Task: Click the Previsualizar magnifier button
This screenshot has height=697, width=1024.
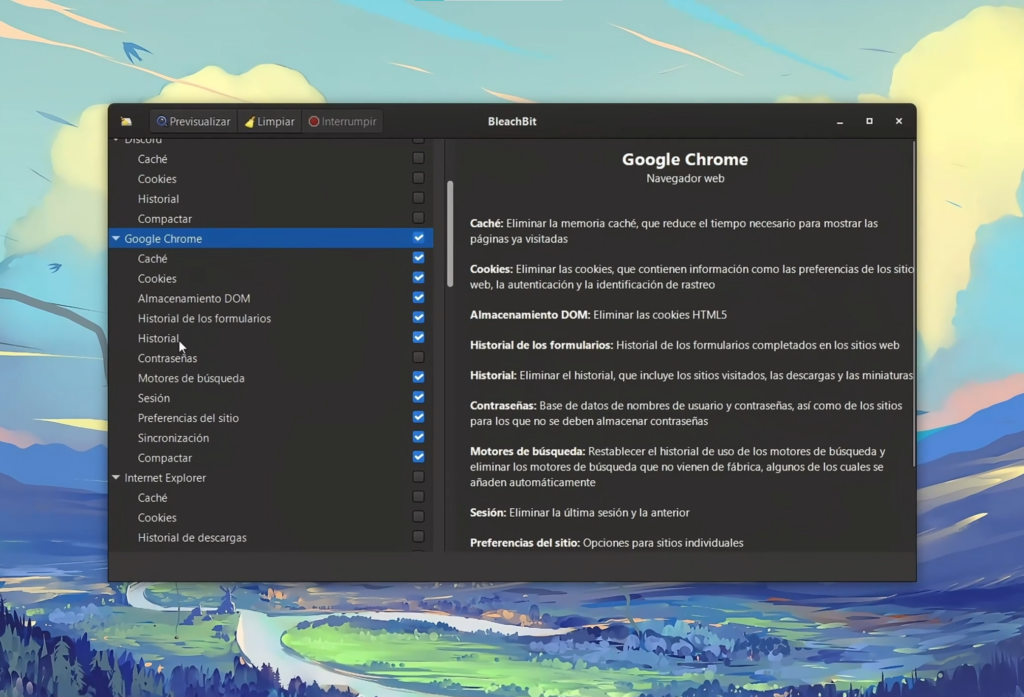Action: coord(193,122)
